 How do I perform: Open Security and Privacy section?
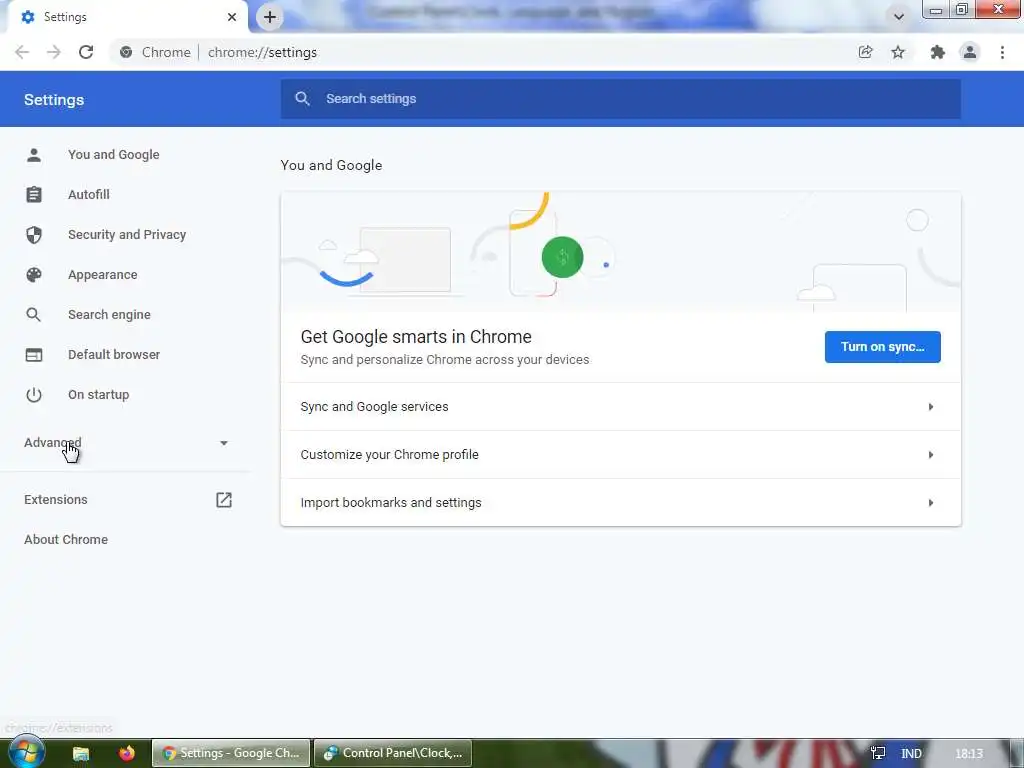127,234
